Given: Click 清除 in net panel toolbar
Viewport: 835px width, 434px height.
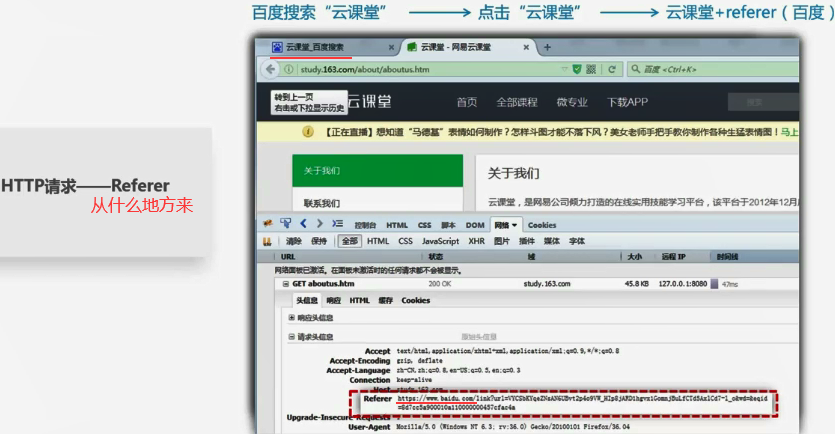Looking at the screenshot, I should (294, 241).
